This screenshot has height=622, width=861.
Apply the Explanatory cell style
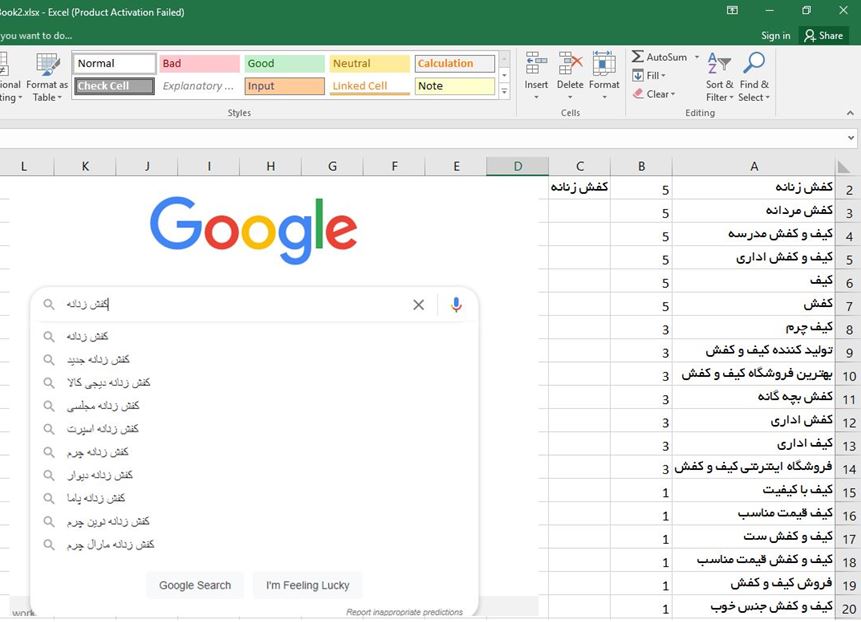(199, 86)
